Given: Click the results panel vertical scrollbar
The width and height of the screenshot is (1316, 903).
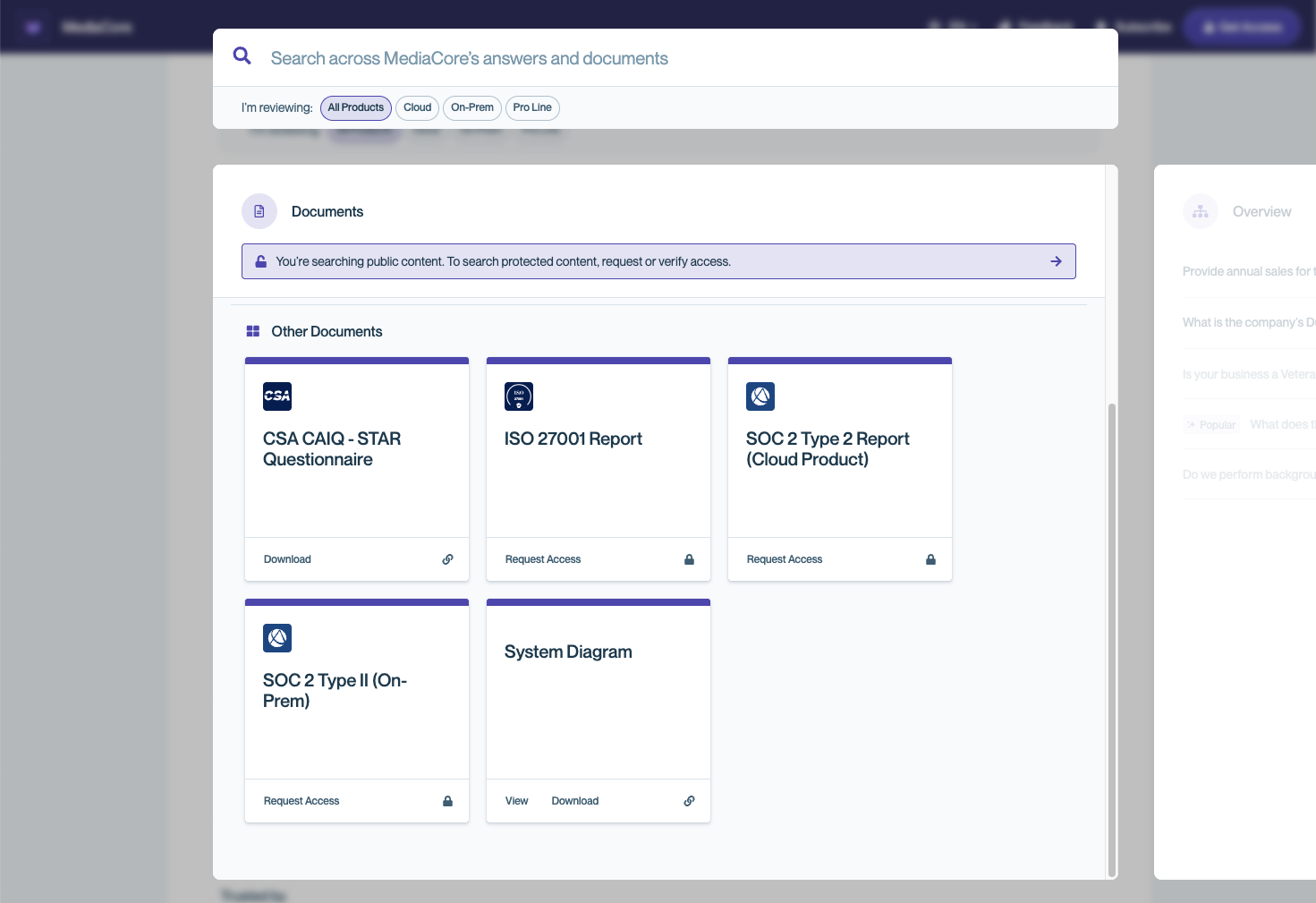Looking at the screenshot, I should 1112,640.
